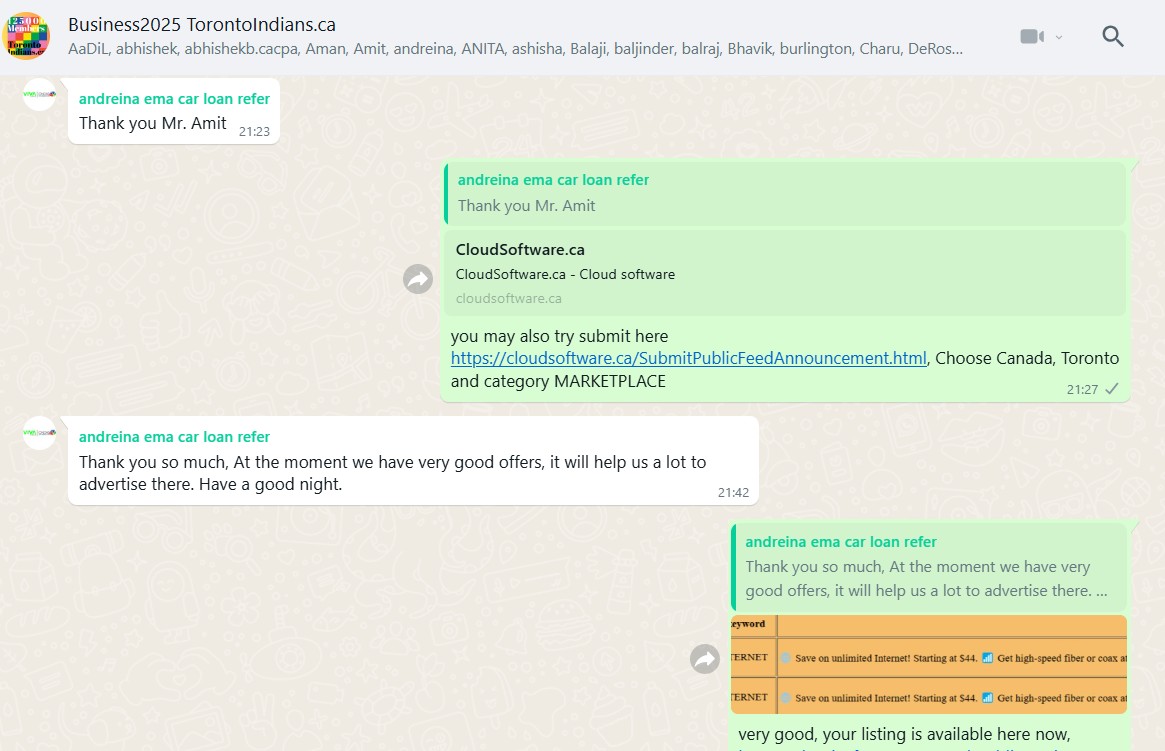Viewport: 1165px width, 751px height.
Task: Click the delivered check mark at 21:27
Action: 1112,389
